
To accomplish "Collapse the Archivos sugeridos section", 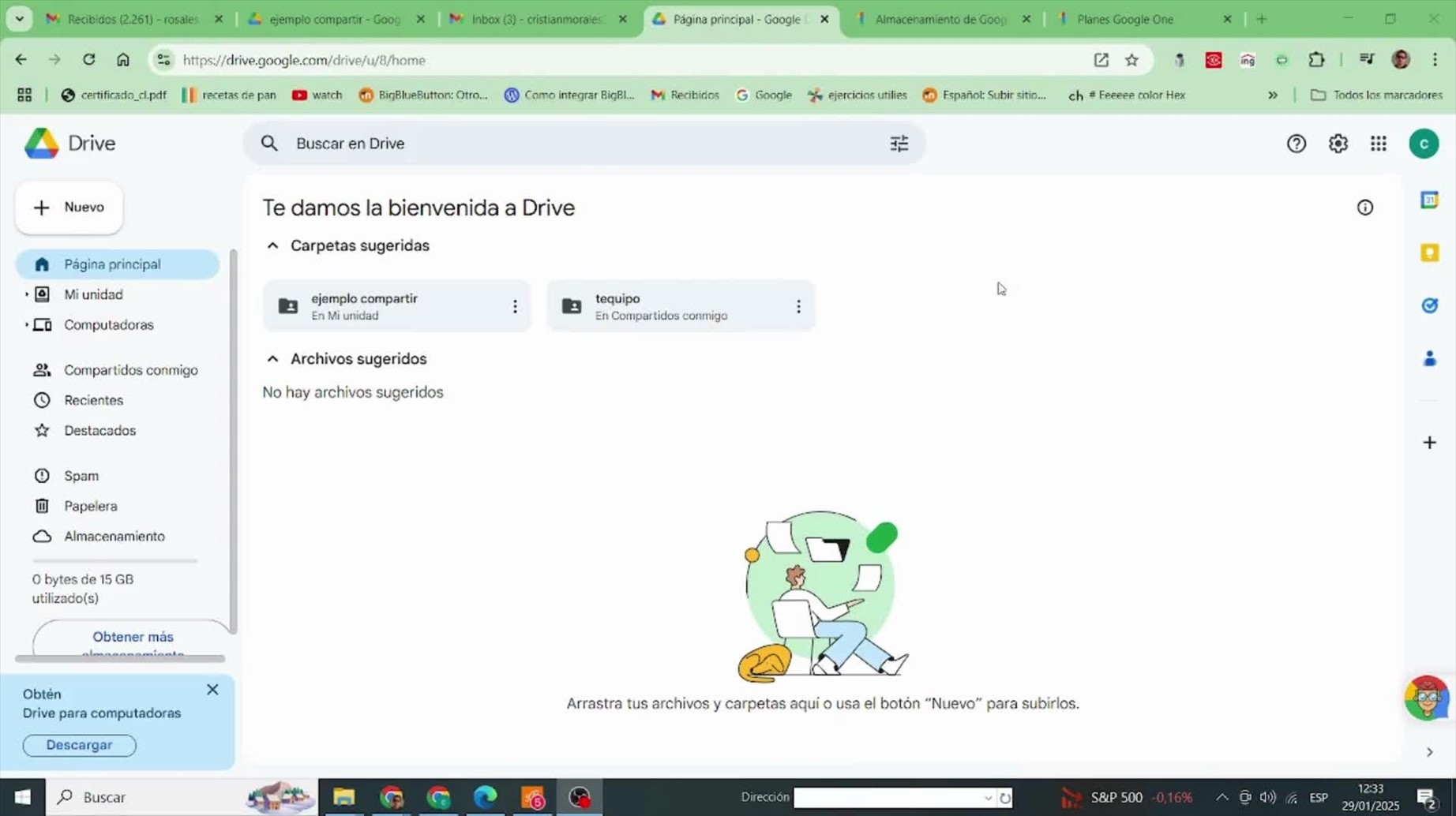I will (x=272, y=359).
